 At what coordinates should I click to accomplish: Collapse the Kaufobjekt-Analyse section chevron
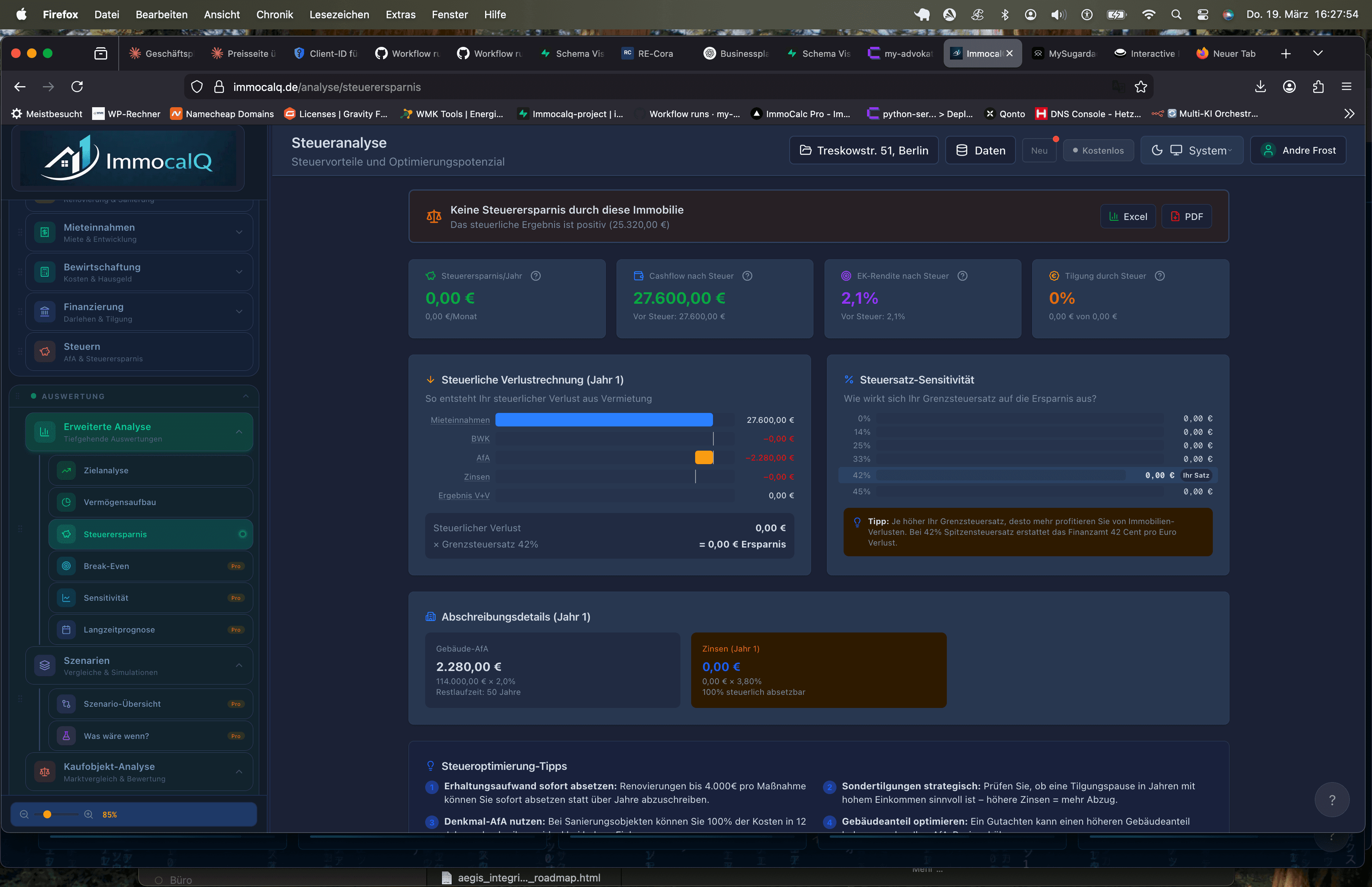click(239, 772)
